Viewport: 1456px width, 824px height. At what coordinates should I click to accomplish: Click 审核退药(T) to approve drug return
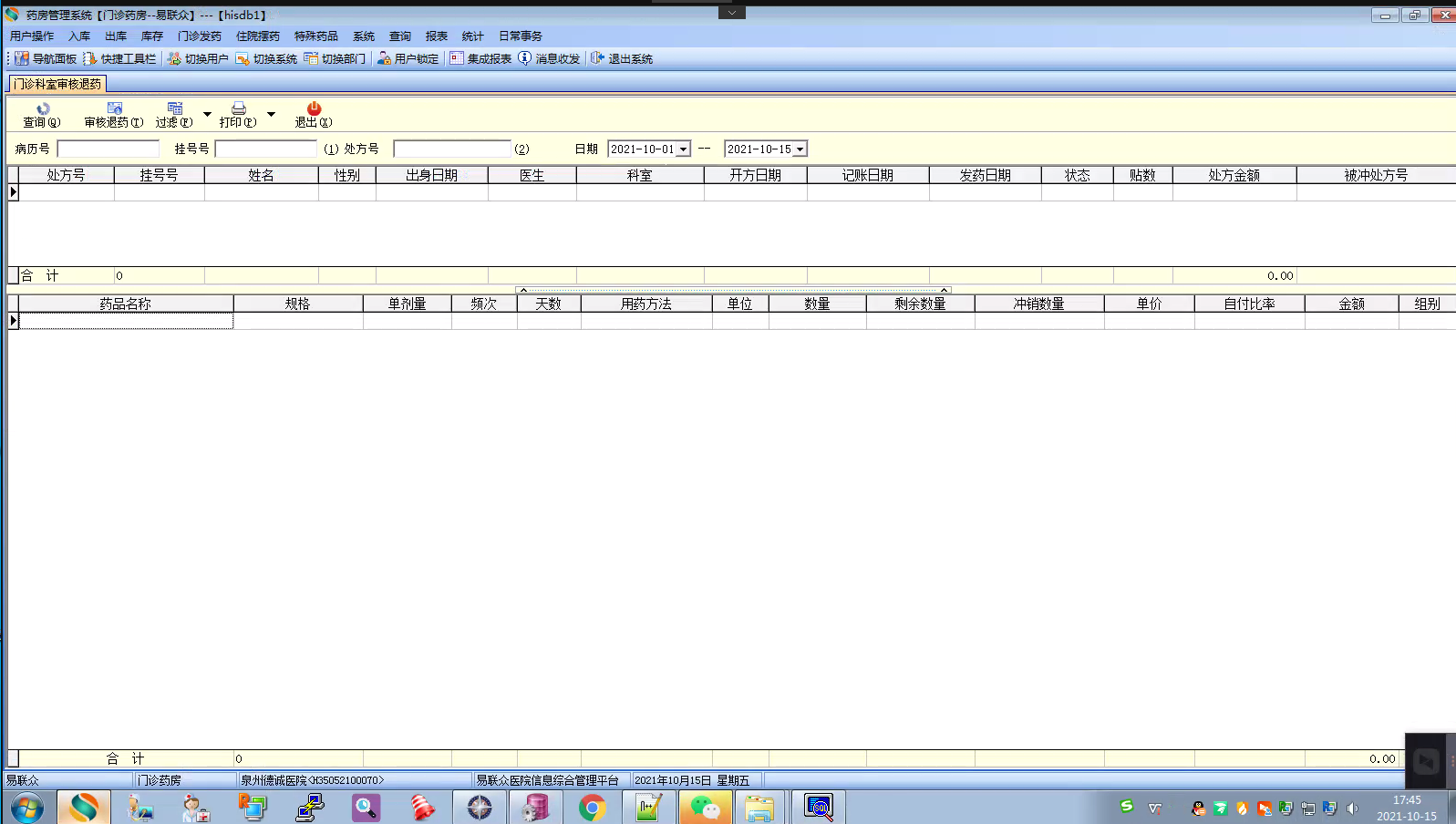point(114,115)
